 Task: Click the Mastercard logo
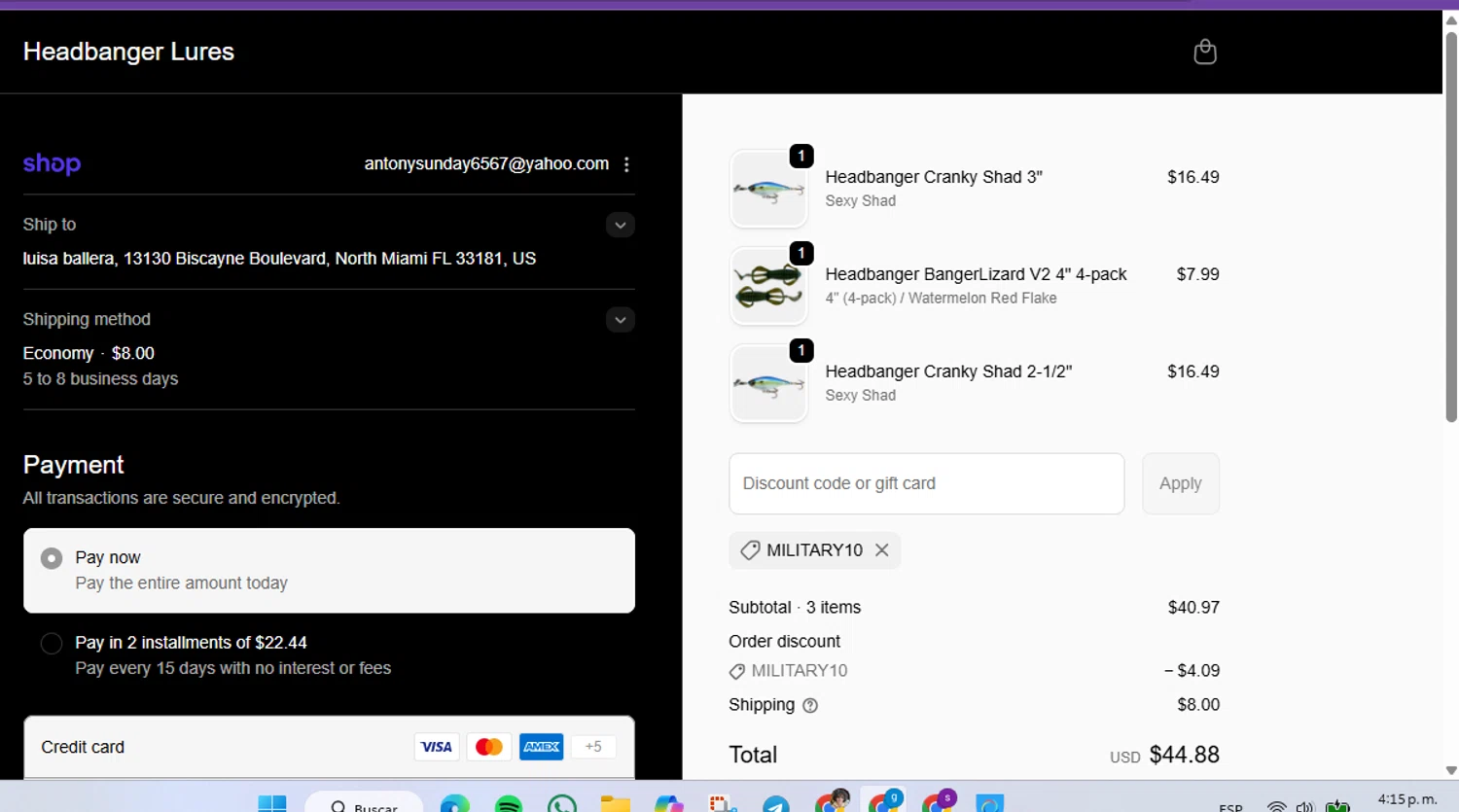tap(489, 747)
